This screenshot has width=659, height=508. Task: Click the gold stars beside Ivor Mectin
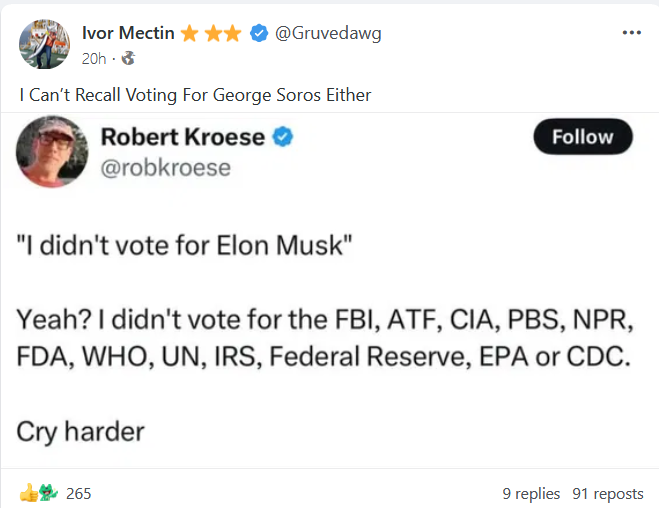point(211,33)
